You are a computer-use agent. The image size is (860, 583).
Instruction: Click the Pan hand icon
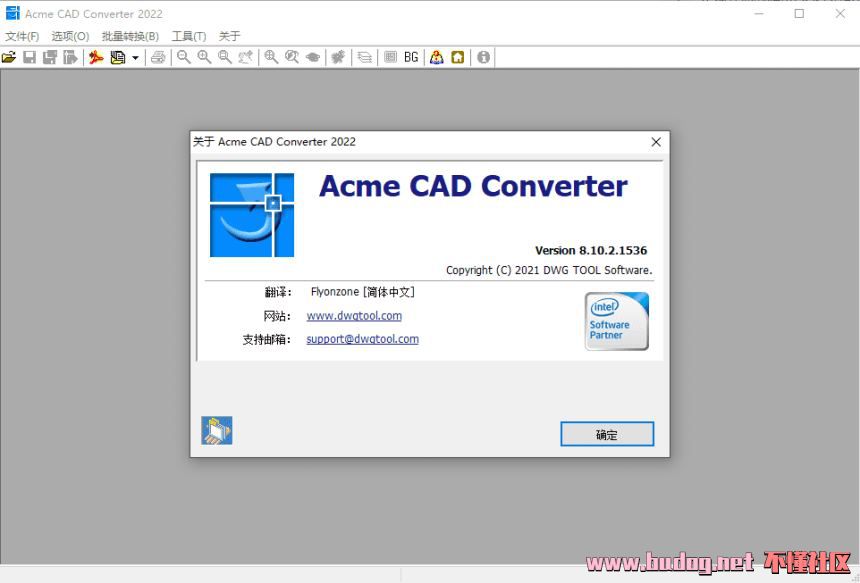tap(245, 57)
